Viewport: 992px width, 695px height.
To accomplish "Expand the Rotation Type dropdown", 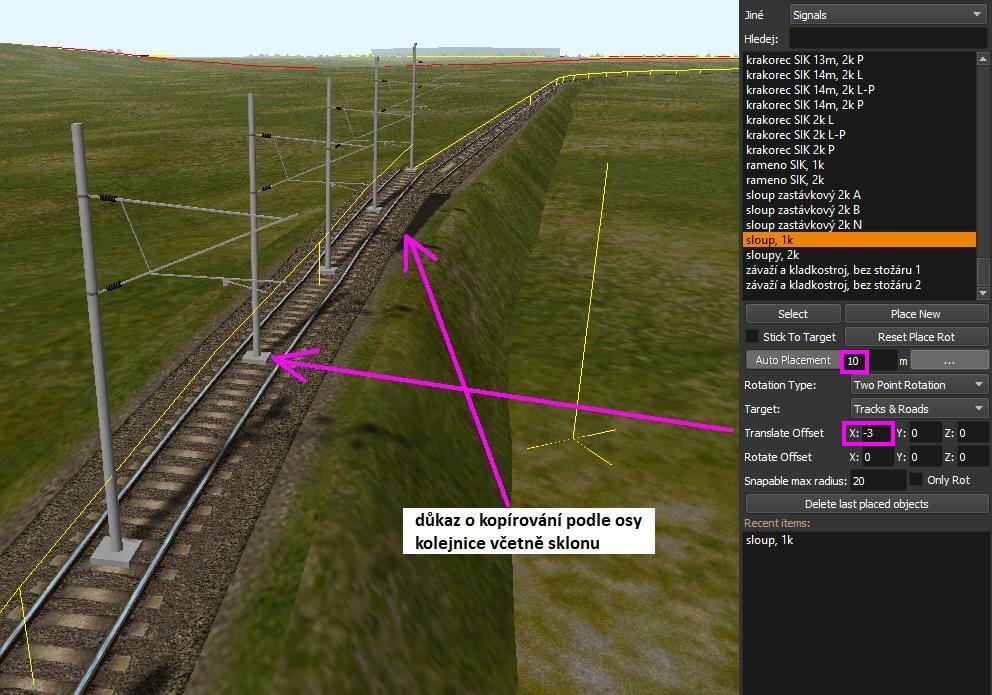I will coord(919,385).
